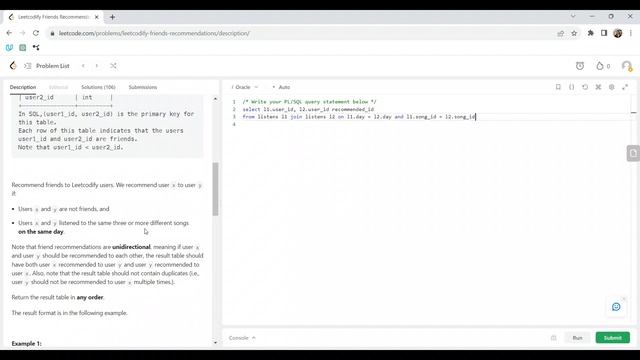Bookmark this page star icon
The image size is (640, 360).
pos(574,33)
